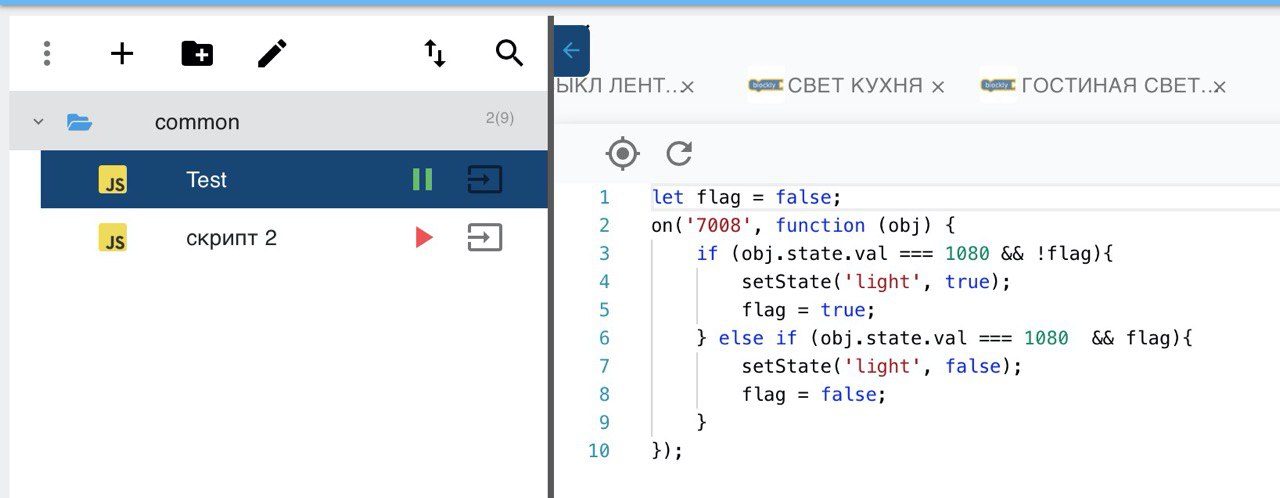Add a new script with plus icon

122,53
